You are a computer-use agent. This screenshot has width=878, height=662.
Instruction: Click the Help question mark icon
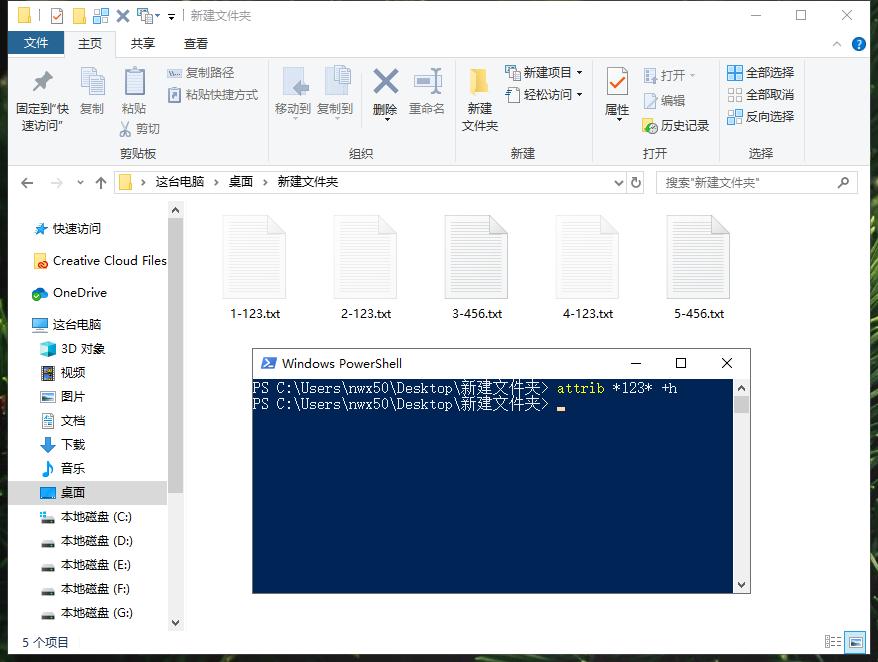point(859,44)
